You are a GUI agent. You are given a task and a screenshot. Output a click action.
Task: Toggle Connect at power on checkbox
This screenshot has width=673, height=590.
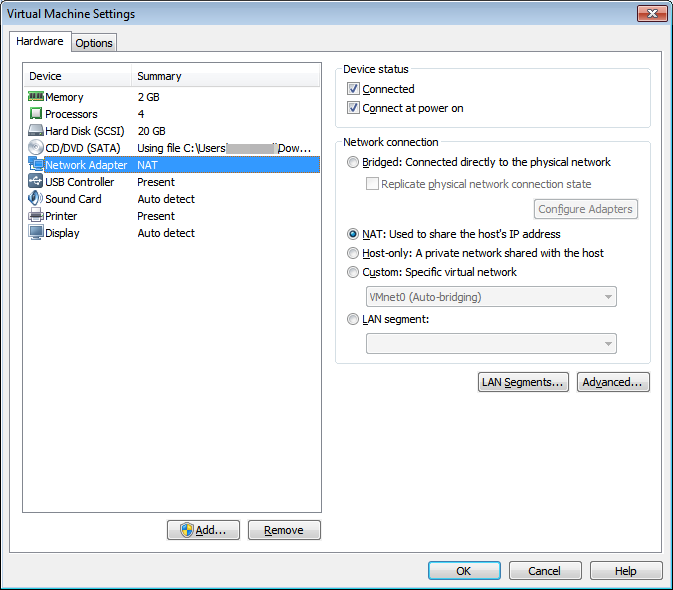coord(353,108)
